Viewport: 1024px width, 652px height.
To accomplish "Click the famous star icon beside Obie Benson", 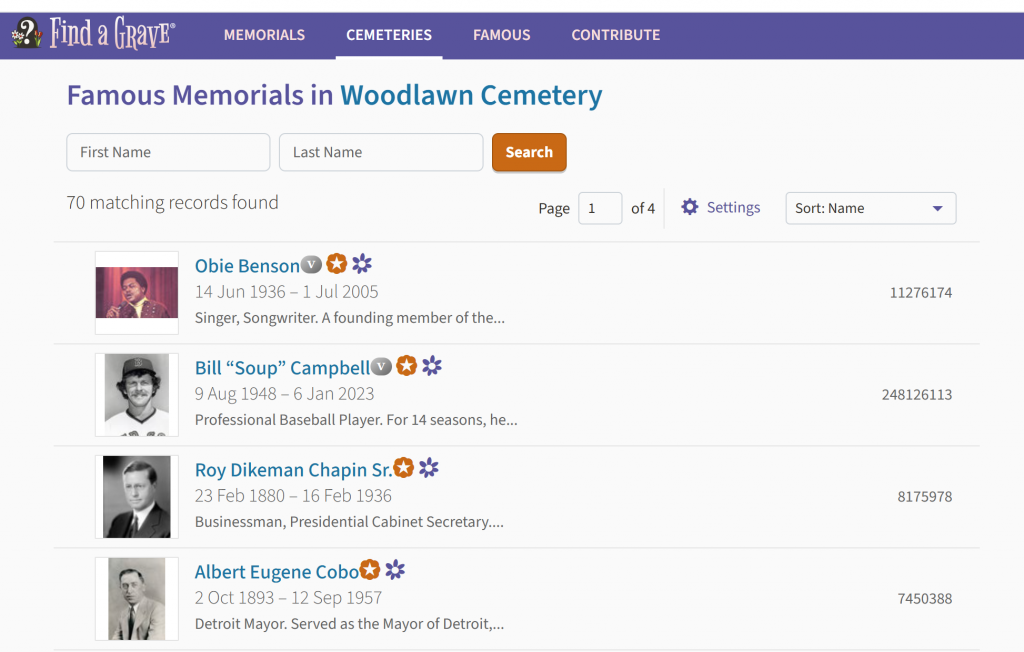I will pos(336,263).
